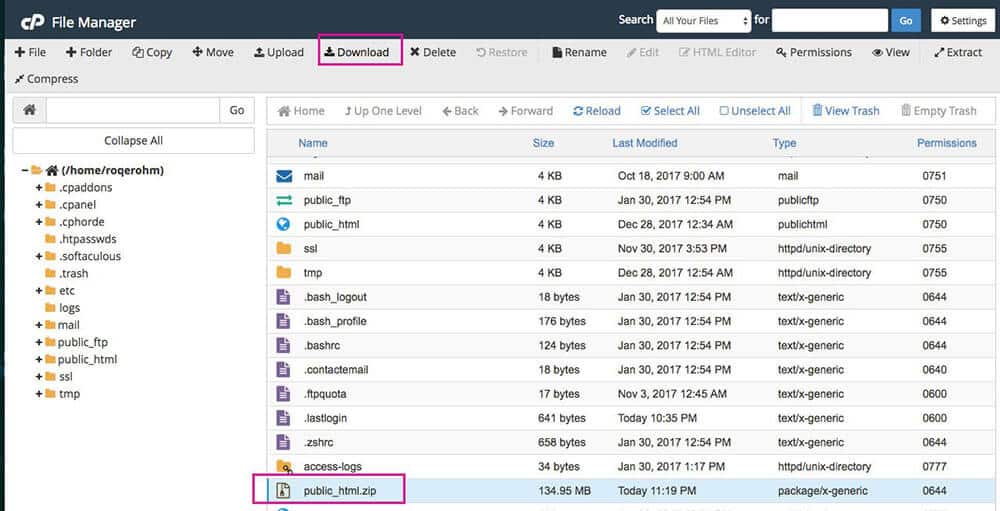Click the home icon beside path field

pyautogui.click(x=30, y=110)
